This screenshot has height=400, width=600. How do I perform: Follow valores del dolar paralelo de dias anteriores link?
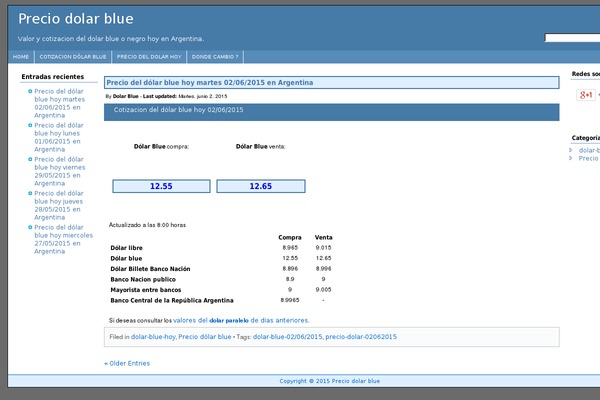(241, 320)
